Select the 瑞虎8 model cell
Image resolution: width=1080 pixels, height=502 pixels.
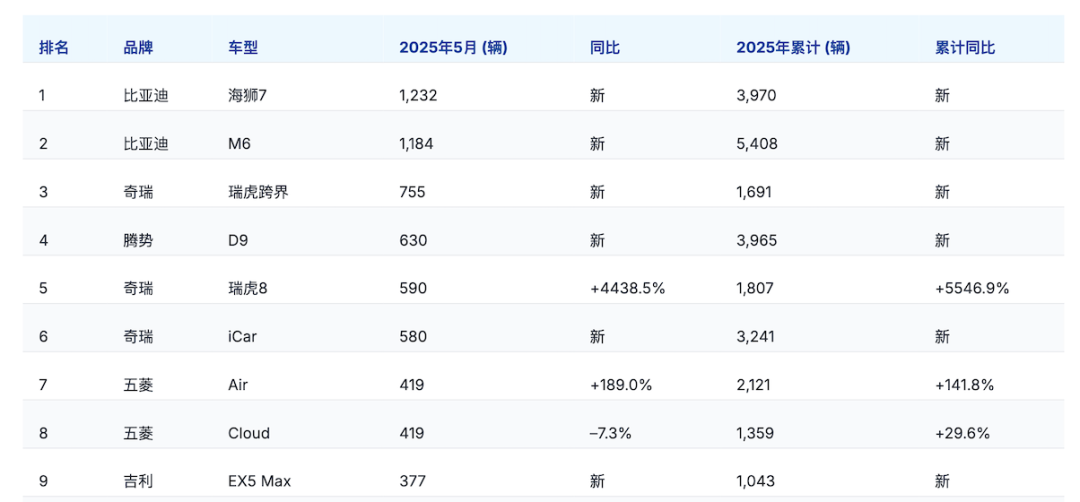point(247,289)
